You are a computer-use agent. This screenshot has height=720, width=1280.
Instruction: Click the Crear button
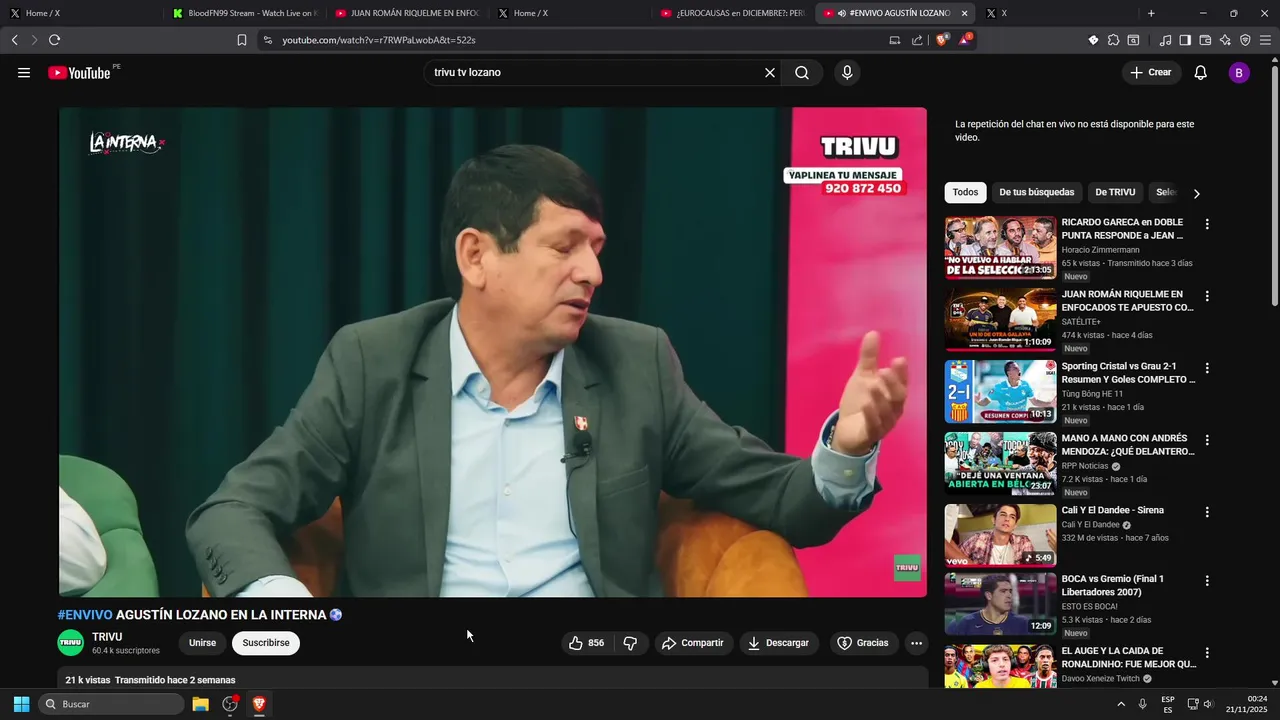tap(1150, 73)
